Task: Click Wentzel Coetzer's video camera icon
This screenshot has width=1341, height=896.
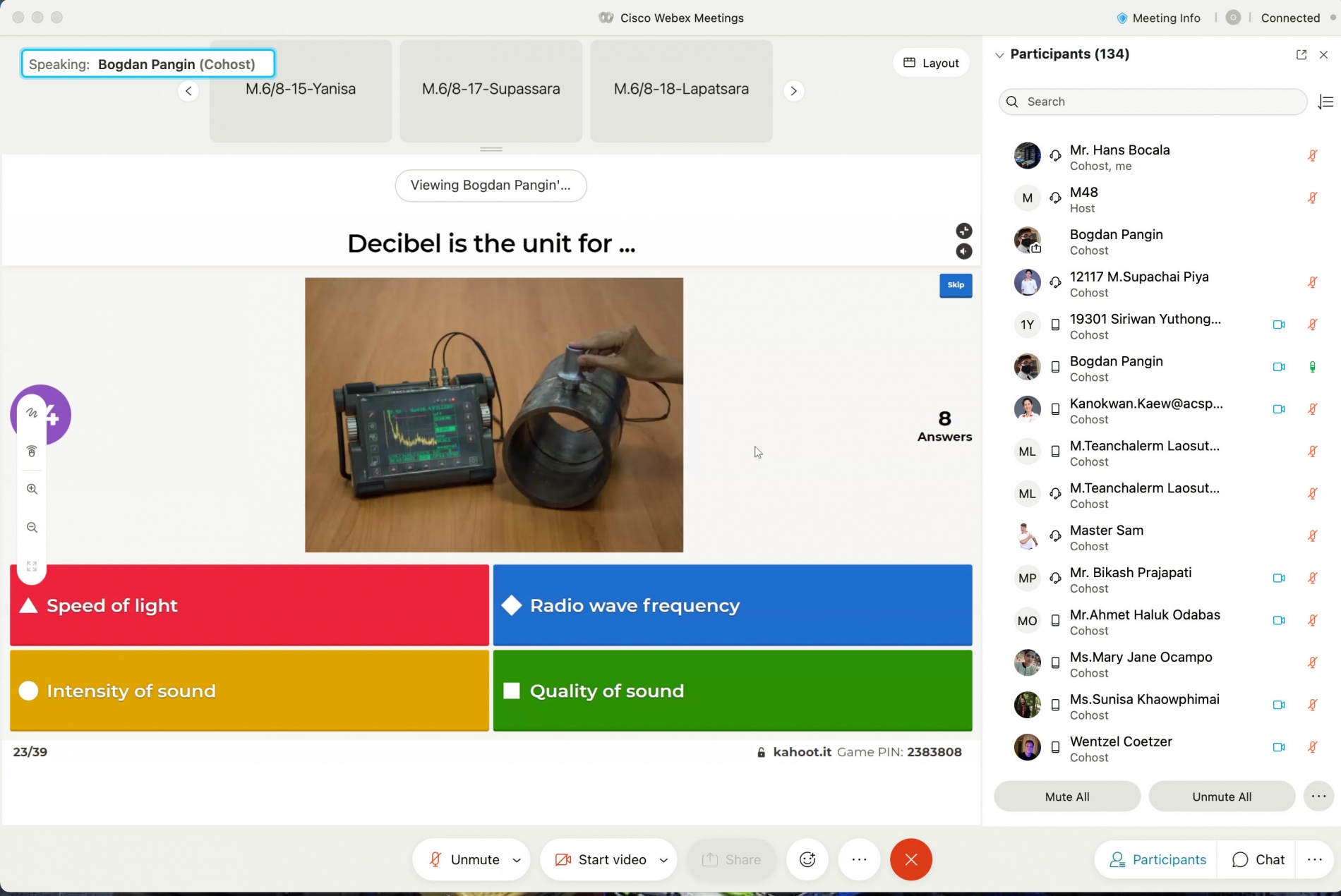Action: pos(1278,747)
